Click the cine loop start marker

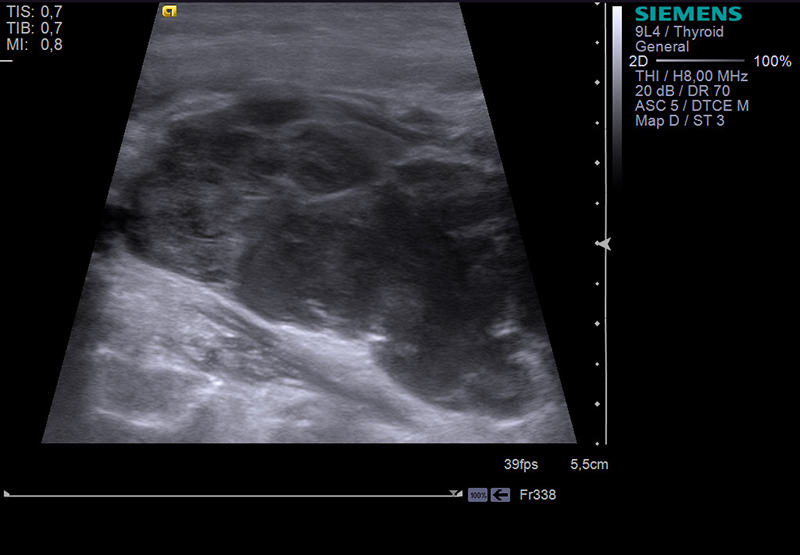(x=7, y=493)
